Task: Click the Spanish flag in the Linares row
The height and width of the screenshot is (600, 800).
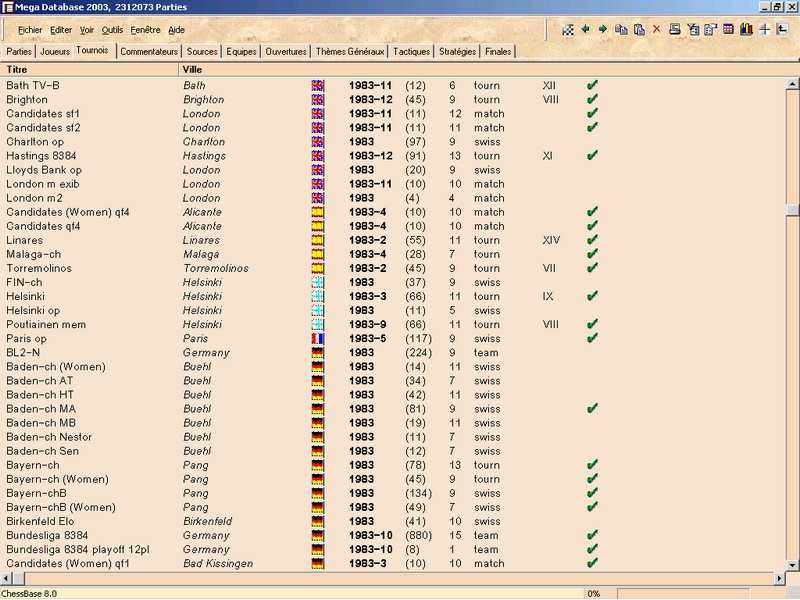Action: click(317, 240)
